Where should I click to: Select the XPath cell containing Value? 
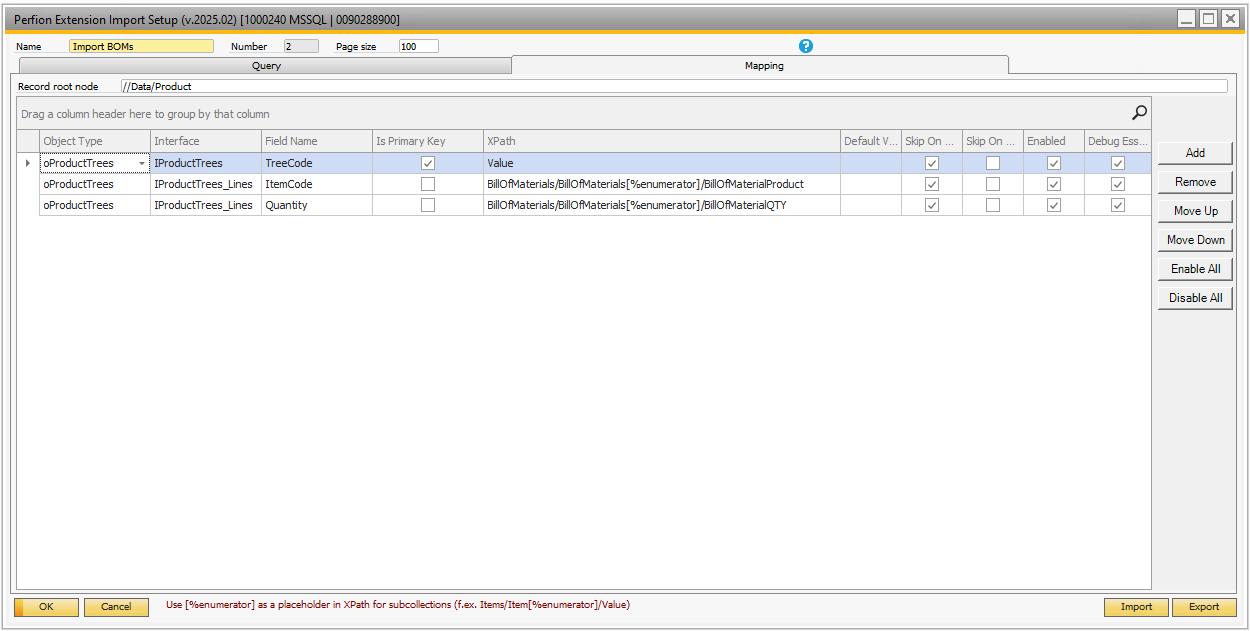pos(662,163)
